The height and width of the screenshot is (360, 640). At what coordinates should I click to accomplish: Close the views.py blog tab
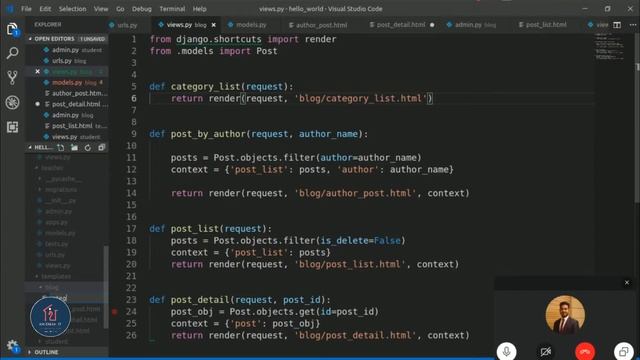pos(213,25)
